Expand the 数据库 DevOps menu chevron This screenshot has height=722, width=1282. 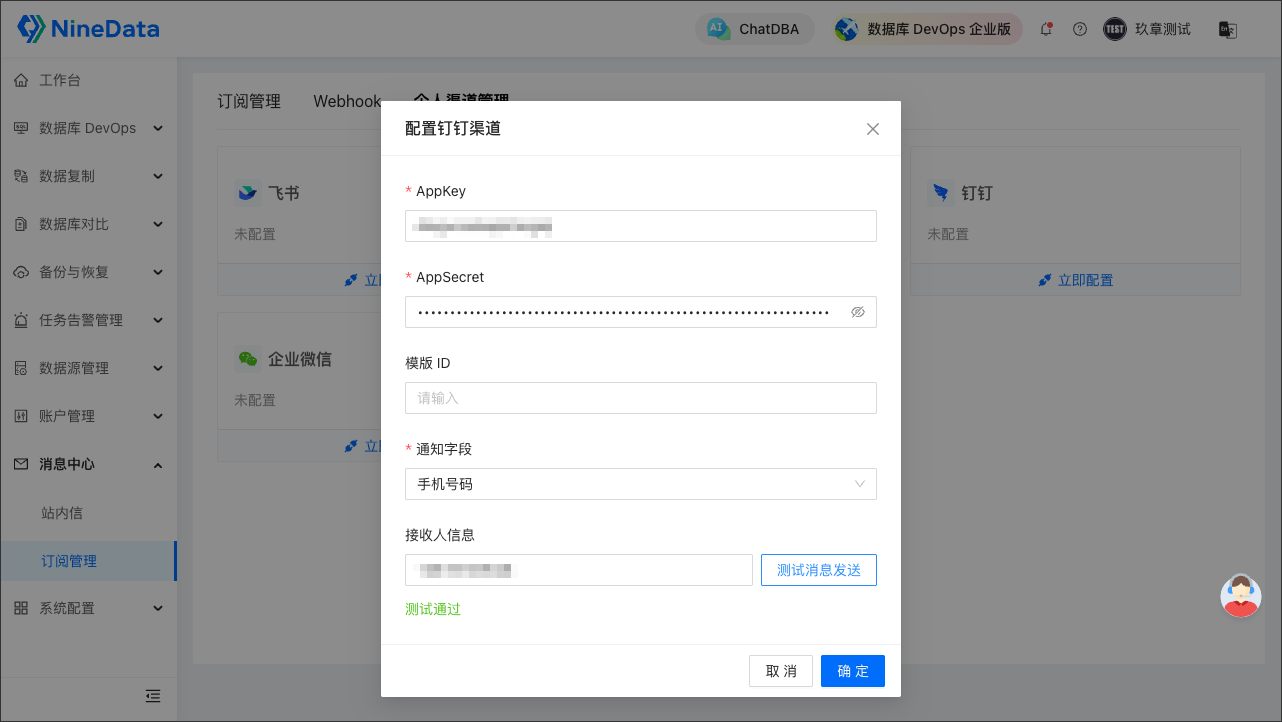click(x=157, y=128)
